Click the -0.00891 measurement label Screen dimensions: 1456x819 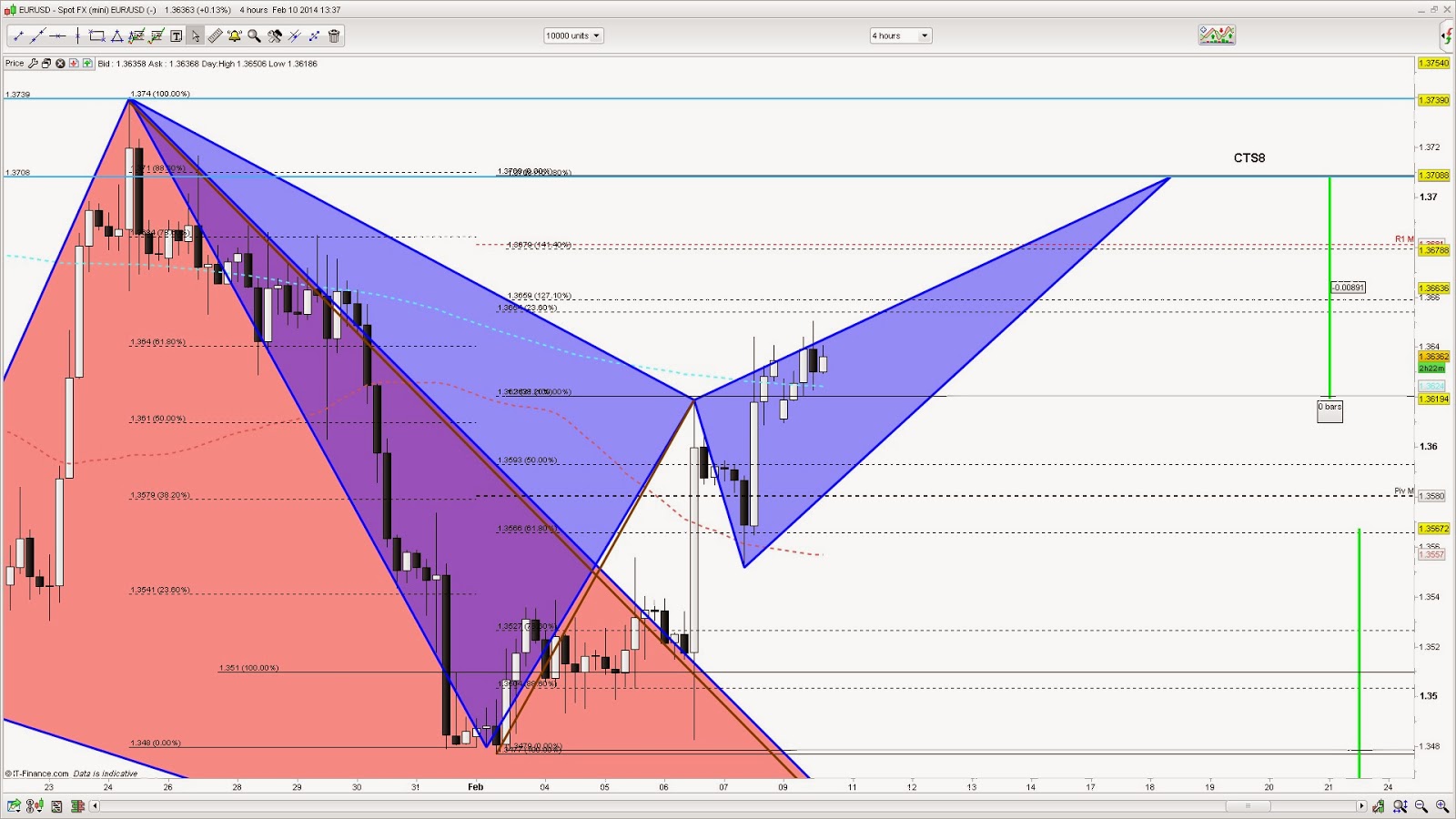[1348, 288]
